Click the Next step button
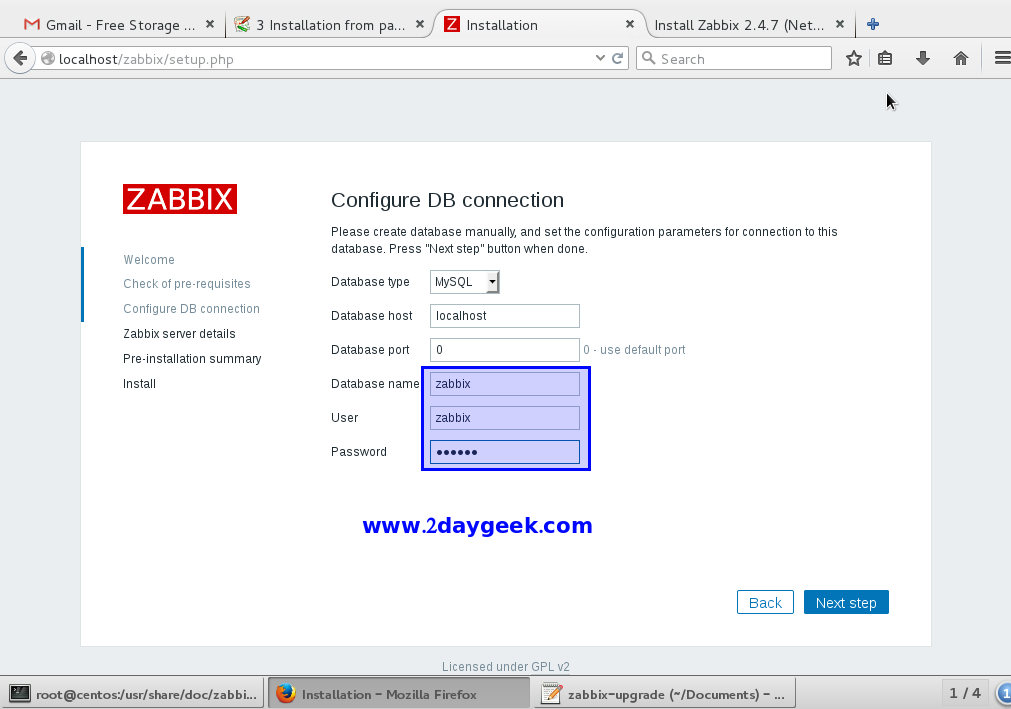The image size is (1011, 709). 846,602
